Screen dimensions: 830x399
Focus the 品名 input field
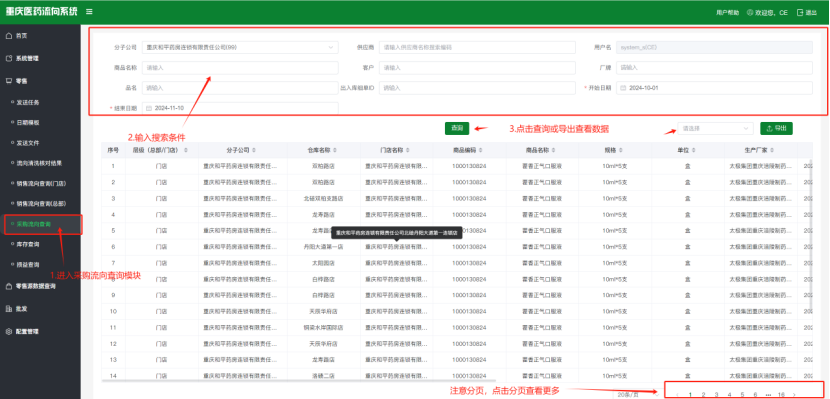[x=240, y=88]
